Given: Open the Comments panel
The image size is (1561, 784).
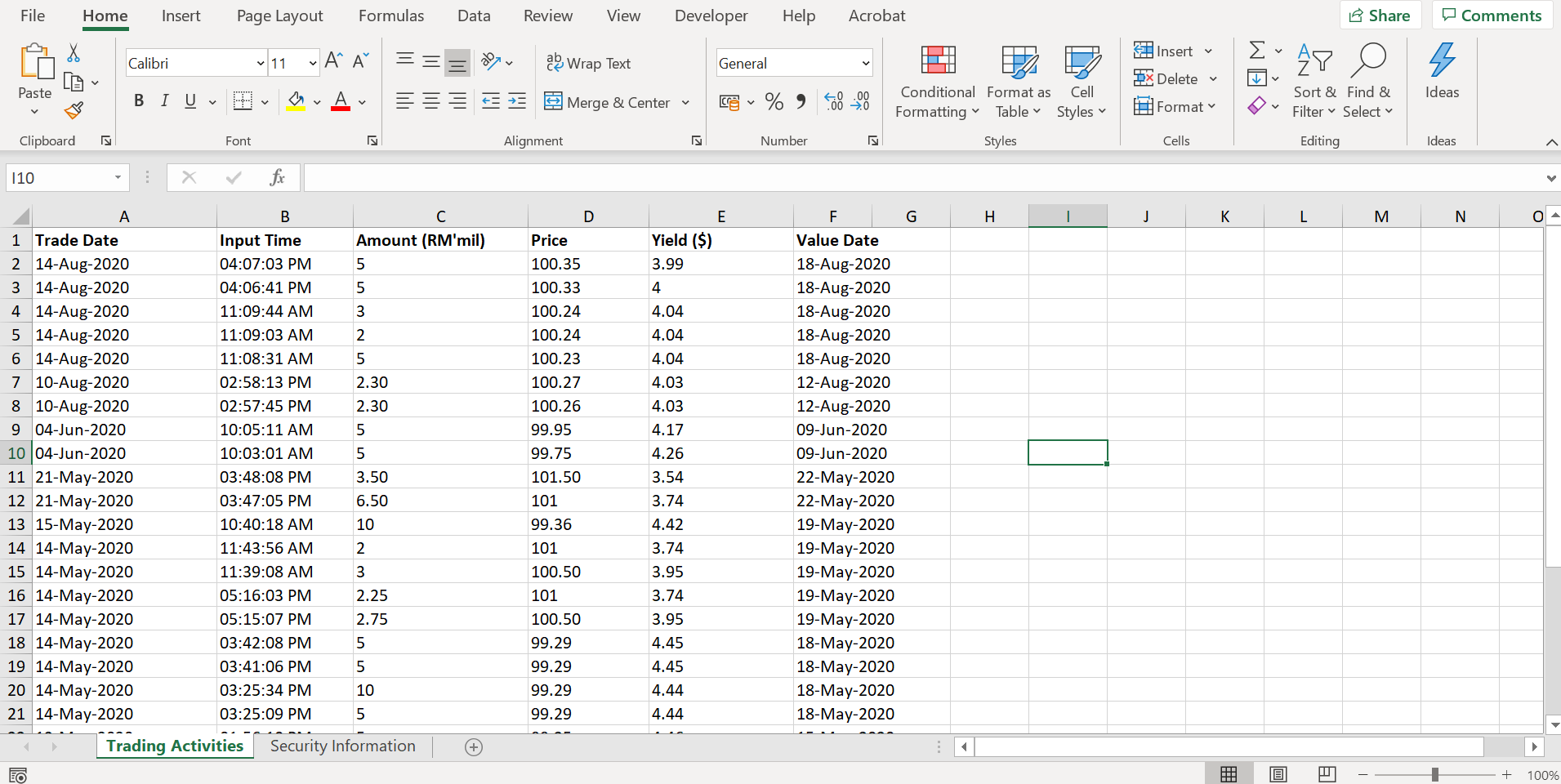Looking at the screenshot, I should pyautogui.click(x=1491, y=15).
